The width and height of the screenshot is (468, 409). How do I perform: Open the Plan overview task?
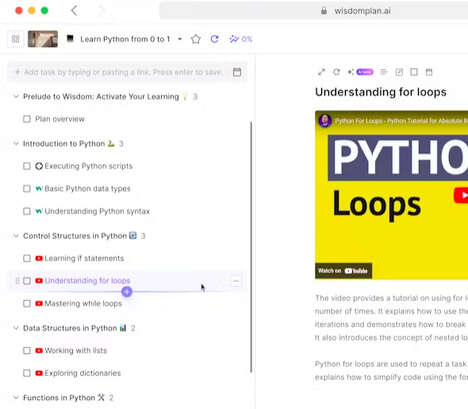click(x=60, y=119)
